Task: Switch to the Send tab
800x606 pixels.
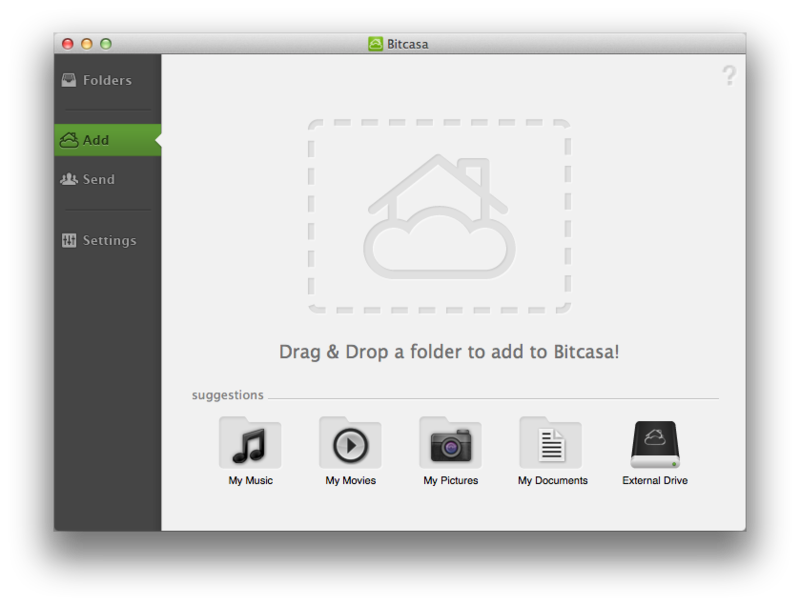Action: [96, 180]
